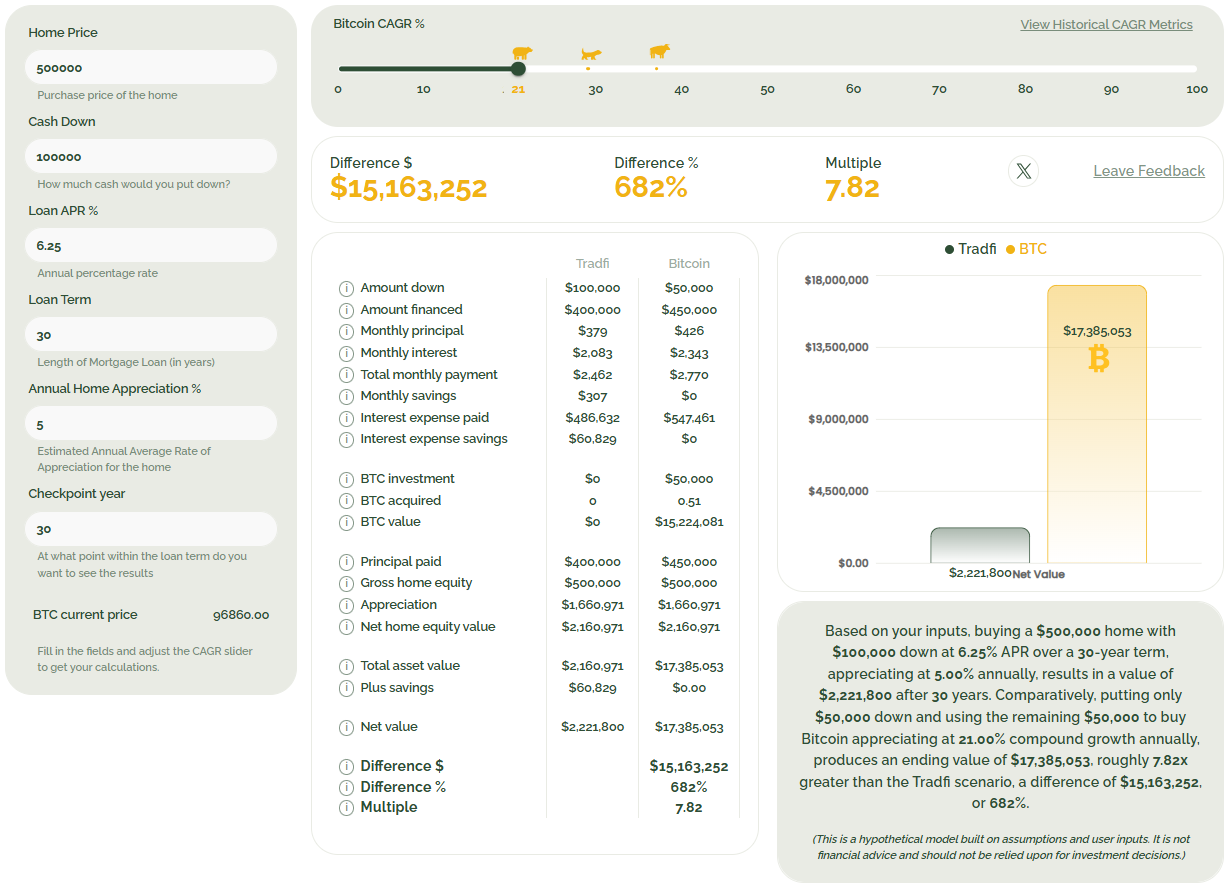1230x890 pixels.
Task: Click Bitcoin Interest expense paid $547,461
Action: (689, 418)
